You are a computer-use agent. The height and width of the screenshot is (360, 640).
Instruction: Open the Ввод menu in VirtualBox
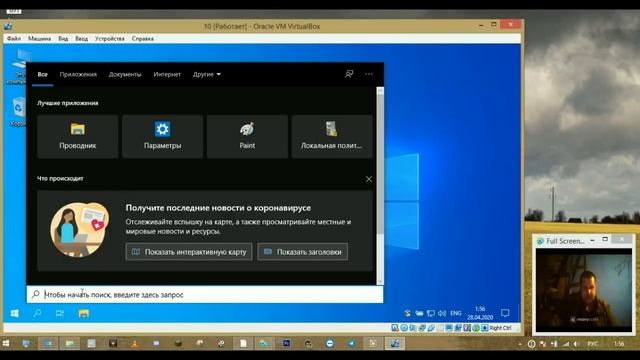pyautogui.click(x=82, y=38)
